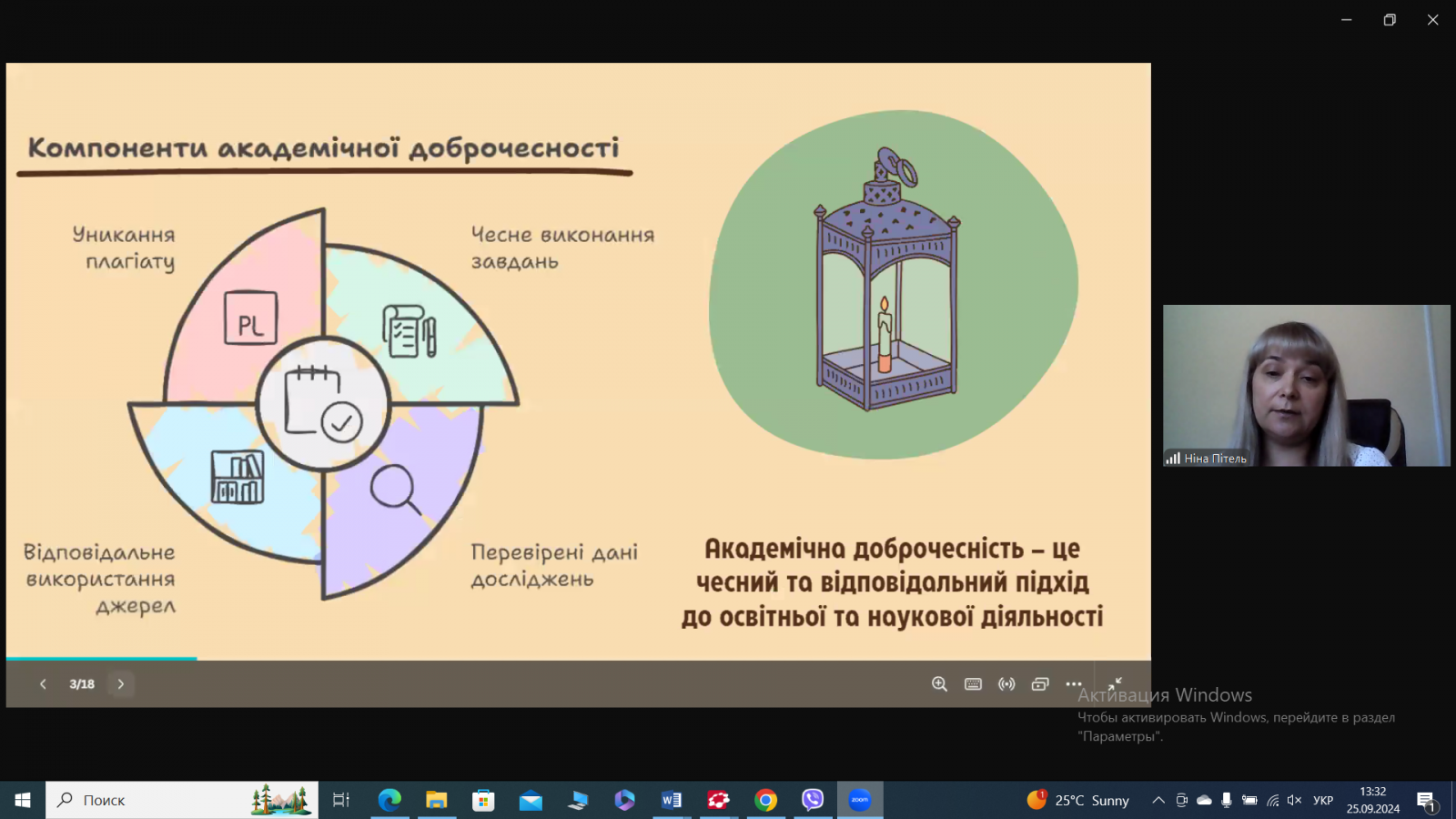The width and height of the screenshot is (1456, 819).
Task: Open the three-dots more options menu
Action: (x=1074, y=684)
